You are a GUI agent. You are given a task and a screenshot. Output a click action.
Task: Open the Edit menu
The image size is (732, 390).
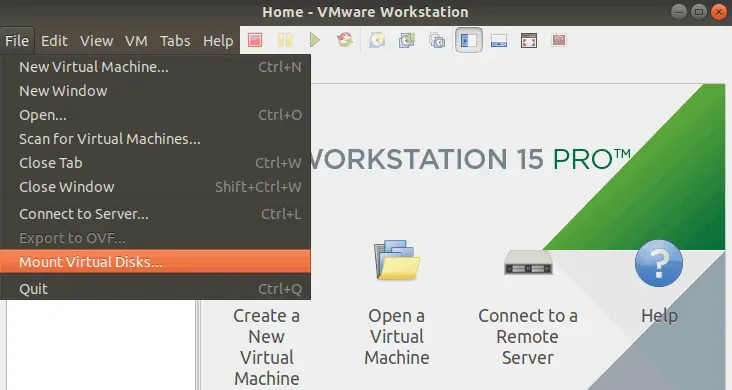click(54, 41)
